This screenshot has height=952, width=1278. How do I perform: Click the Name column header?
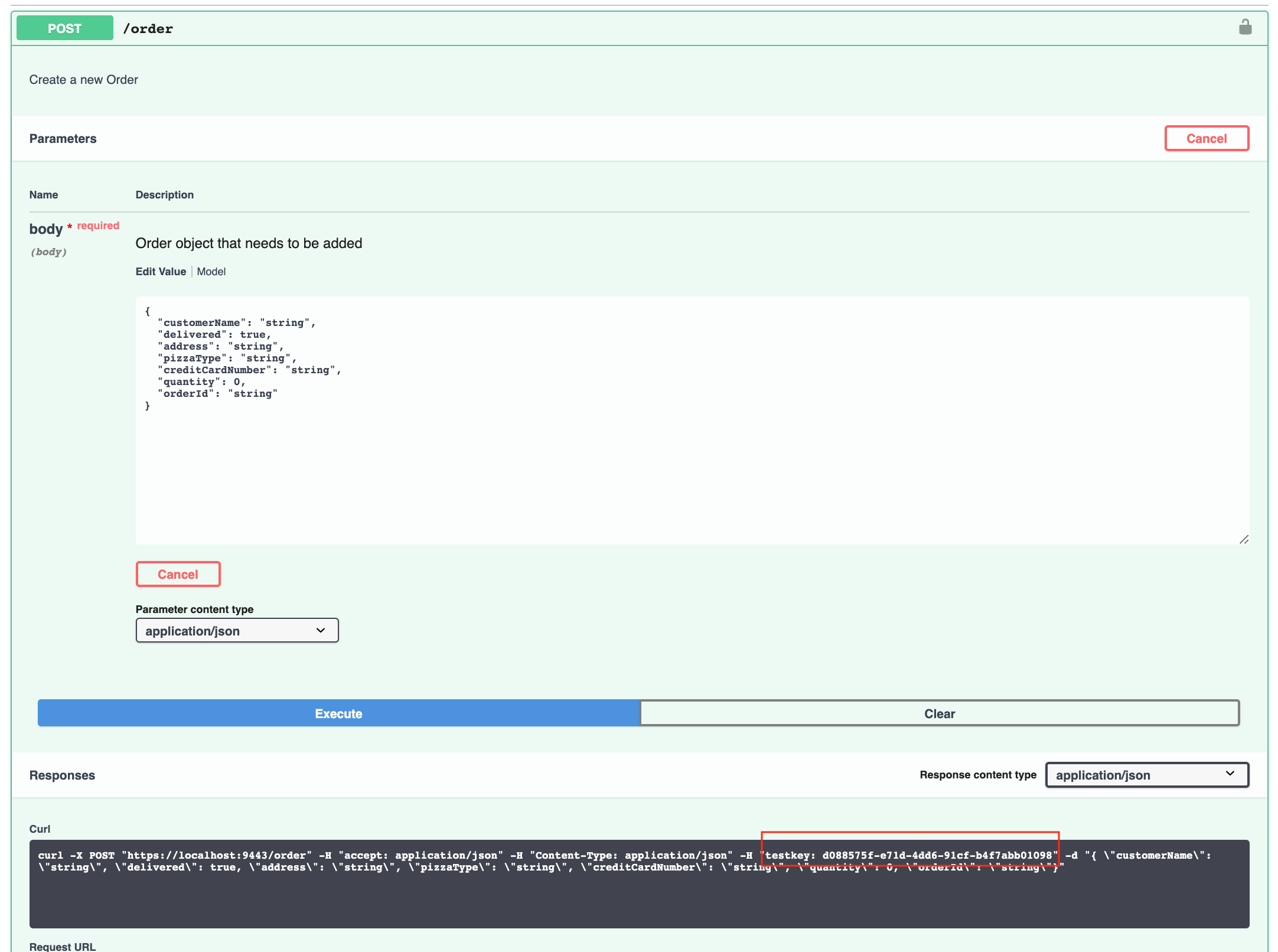point(44,195)
